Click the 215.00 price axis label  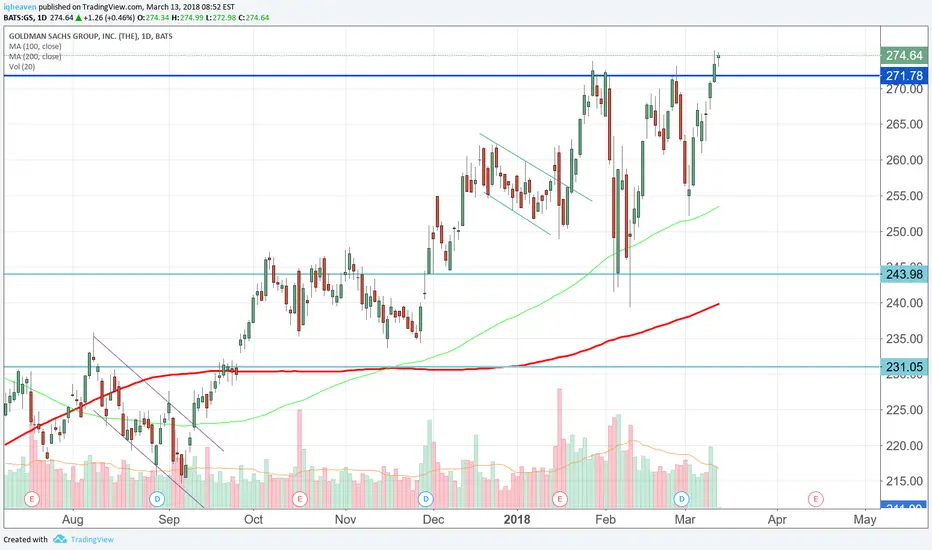(x=904, y=481)
